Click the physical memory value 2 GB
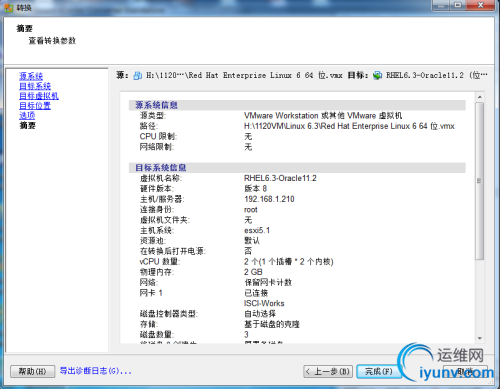Image resolution: width=500 pixels, height=389 pixels. 253,272
